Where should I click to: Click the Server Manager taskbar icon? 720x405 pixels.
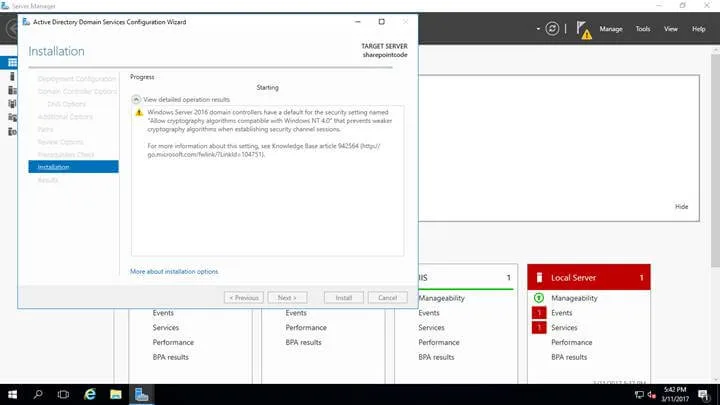141,394
